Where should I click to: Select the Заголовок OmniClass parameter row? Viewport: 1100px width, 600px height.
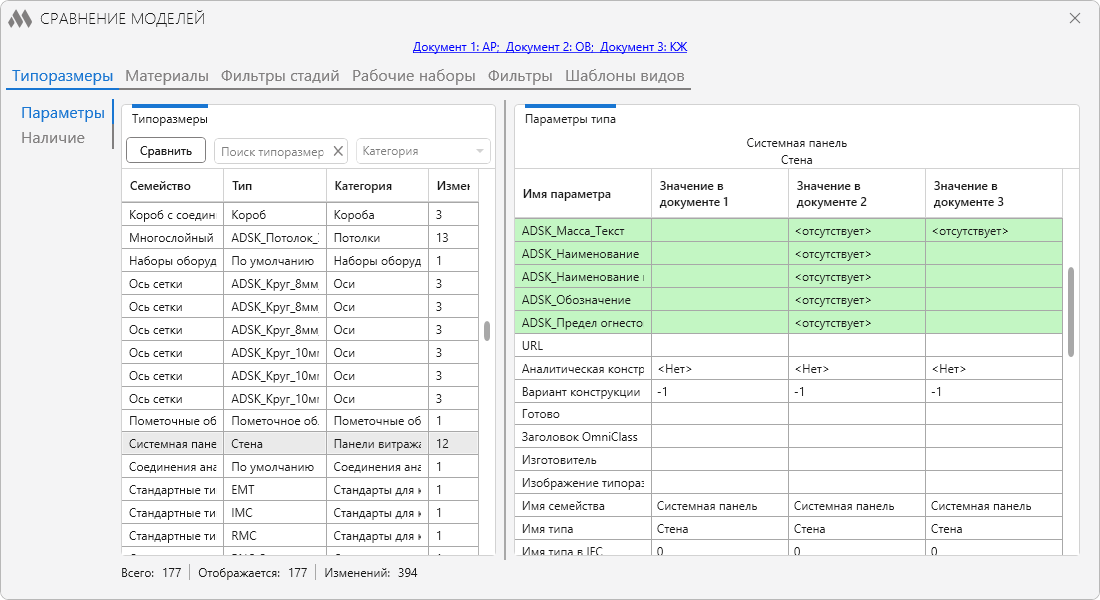coord(789,437)
